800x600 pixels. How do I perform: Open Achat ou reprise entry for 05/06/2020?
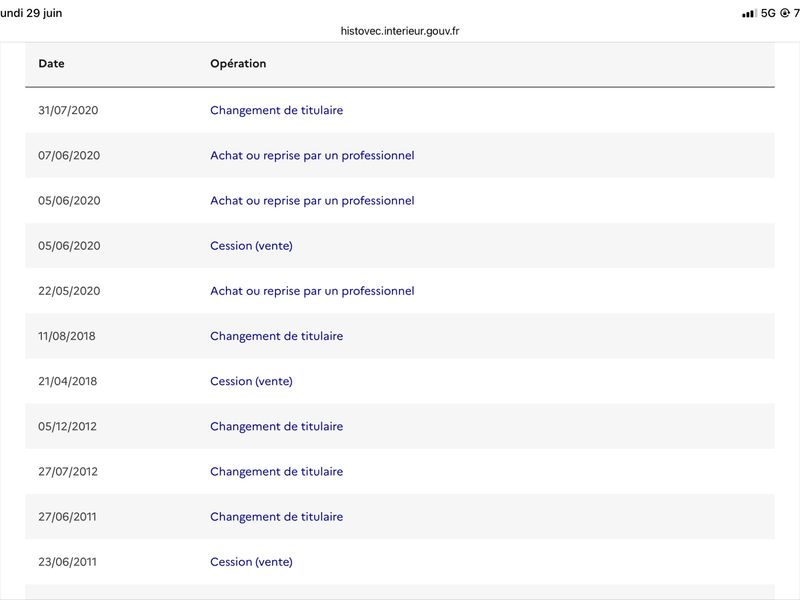(x=312, y=201)
